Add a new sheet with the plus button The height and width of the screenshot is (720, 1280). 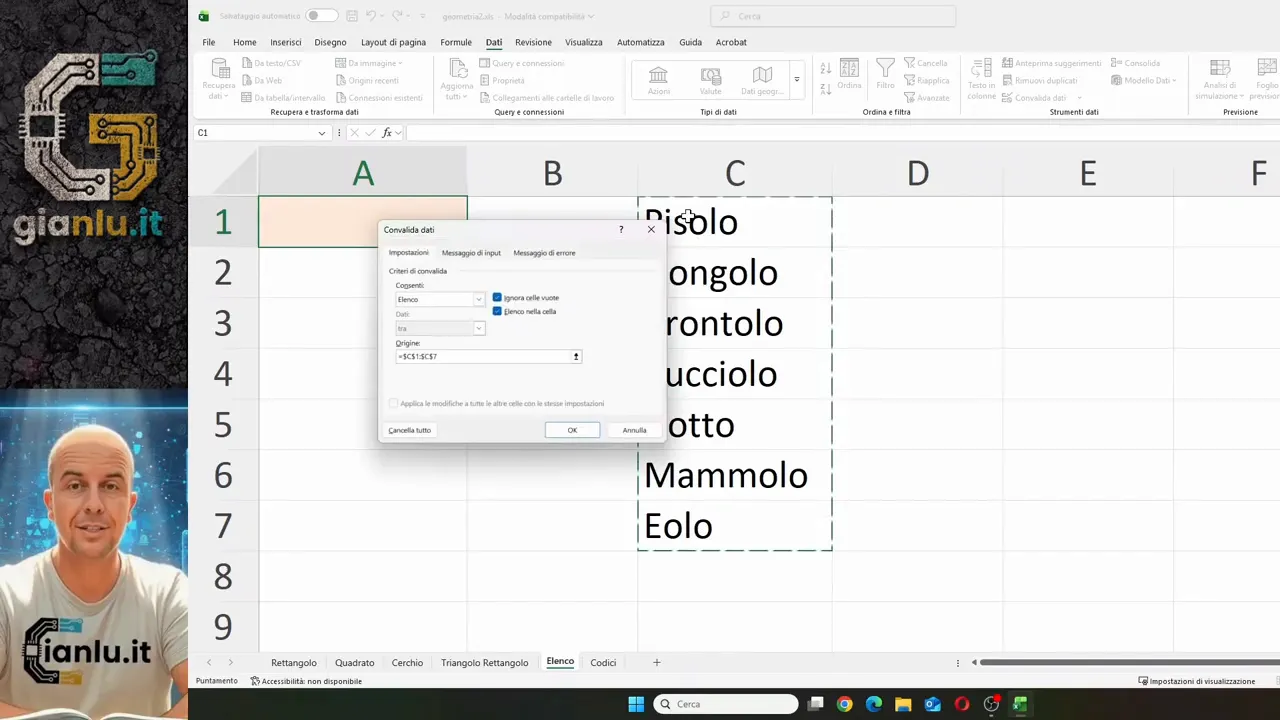pos(656,662)
